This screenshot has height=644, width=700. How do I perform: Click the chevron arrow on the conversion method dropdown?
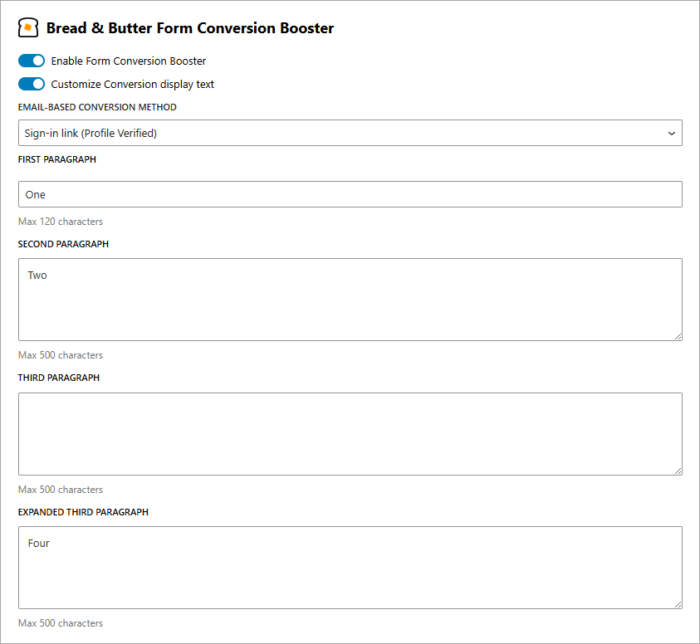(x=671, y=133)
